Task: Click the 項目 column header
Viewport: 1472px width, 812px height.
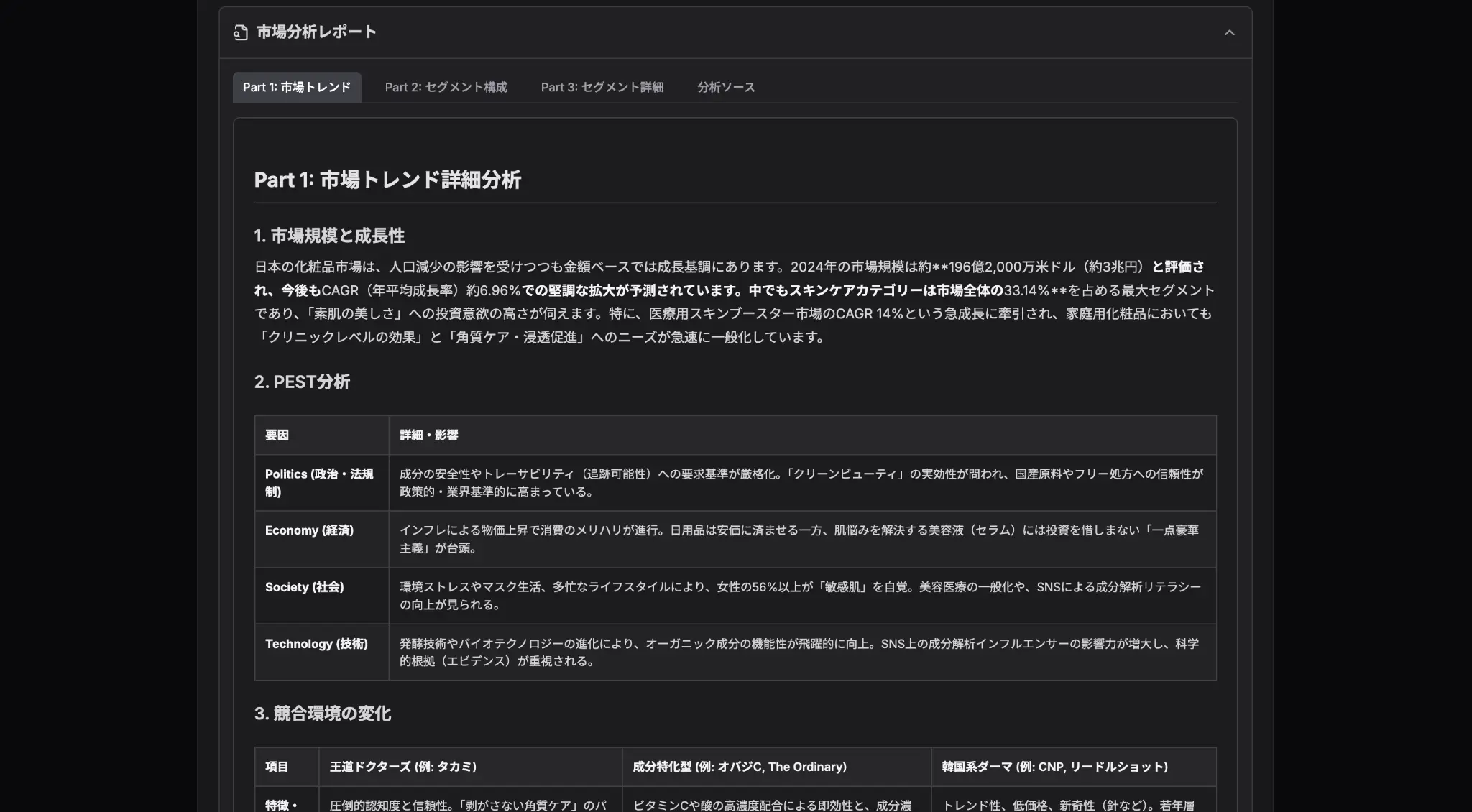Action: click(x=287, y=767)
